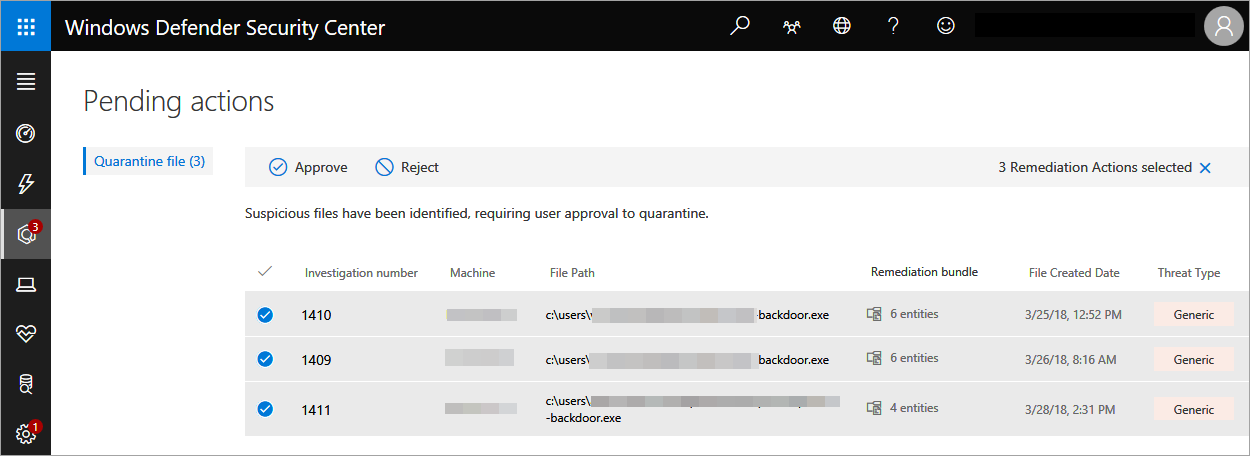Open the dashboard gauge icon in sidebar
Screen dimensions: 1250x456
tap(26, 133)
